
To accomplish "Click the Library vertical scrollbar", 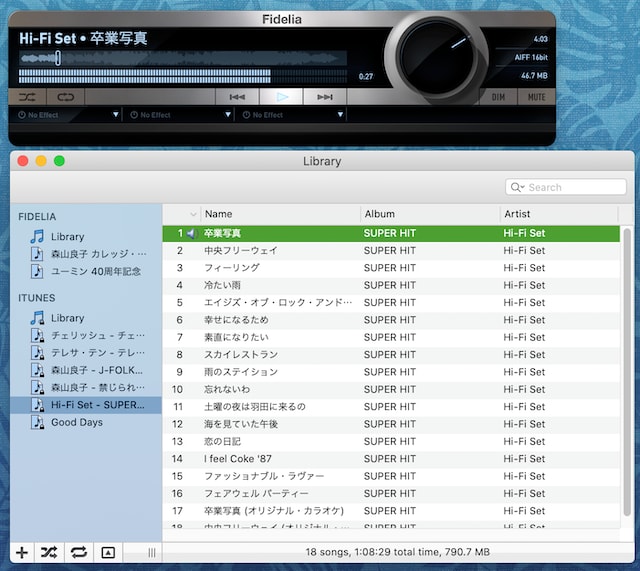I will coord(627,371).
